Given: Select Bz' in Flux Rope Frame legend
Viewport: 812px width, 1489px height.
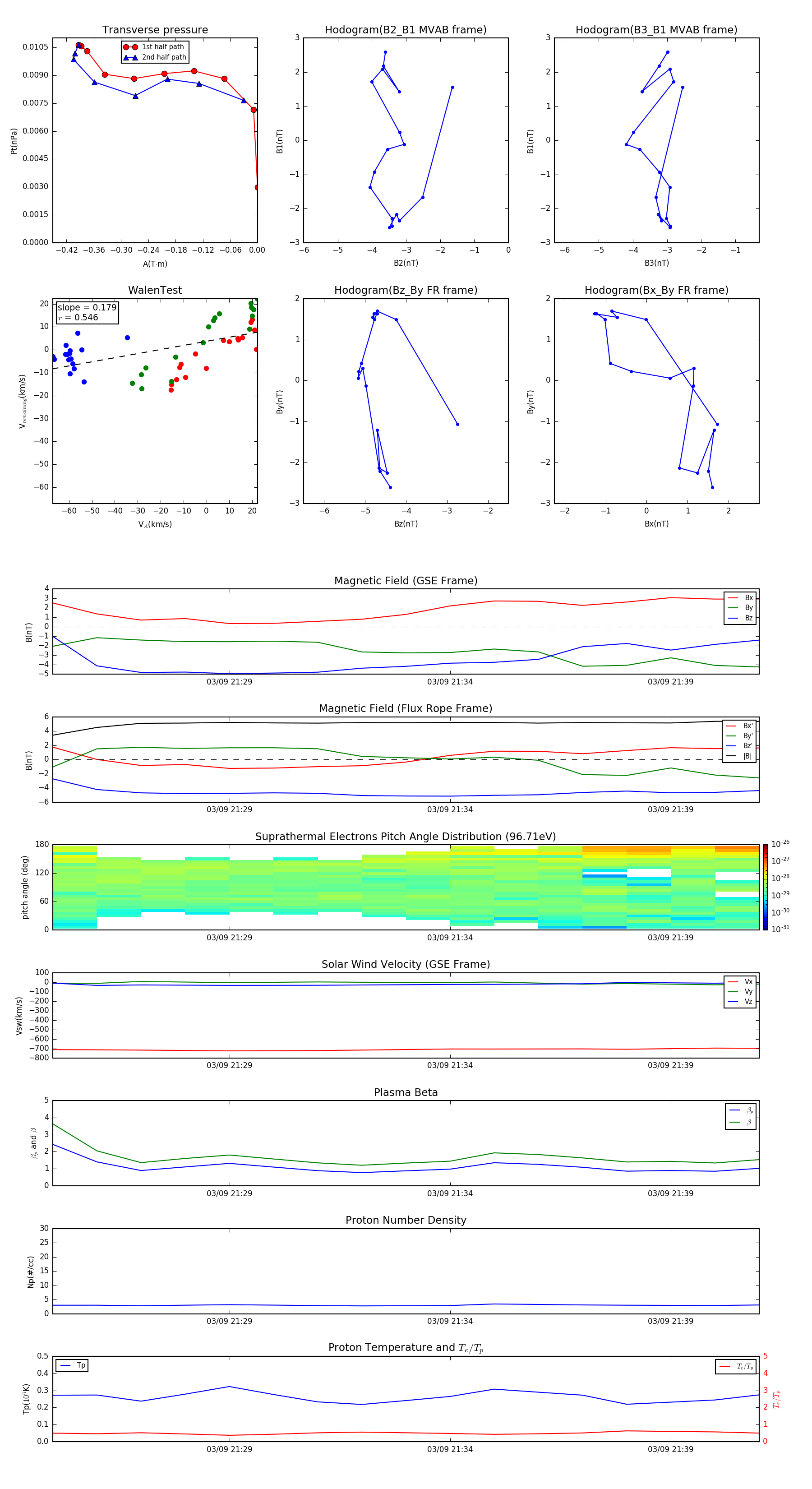Looking at the screenshot, I should (x=739, y=746).
